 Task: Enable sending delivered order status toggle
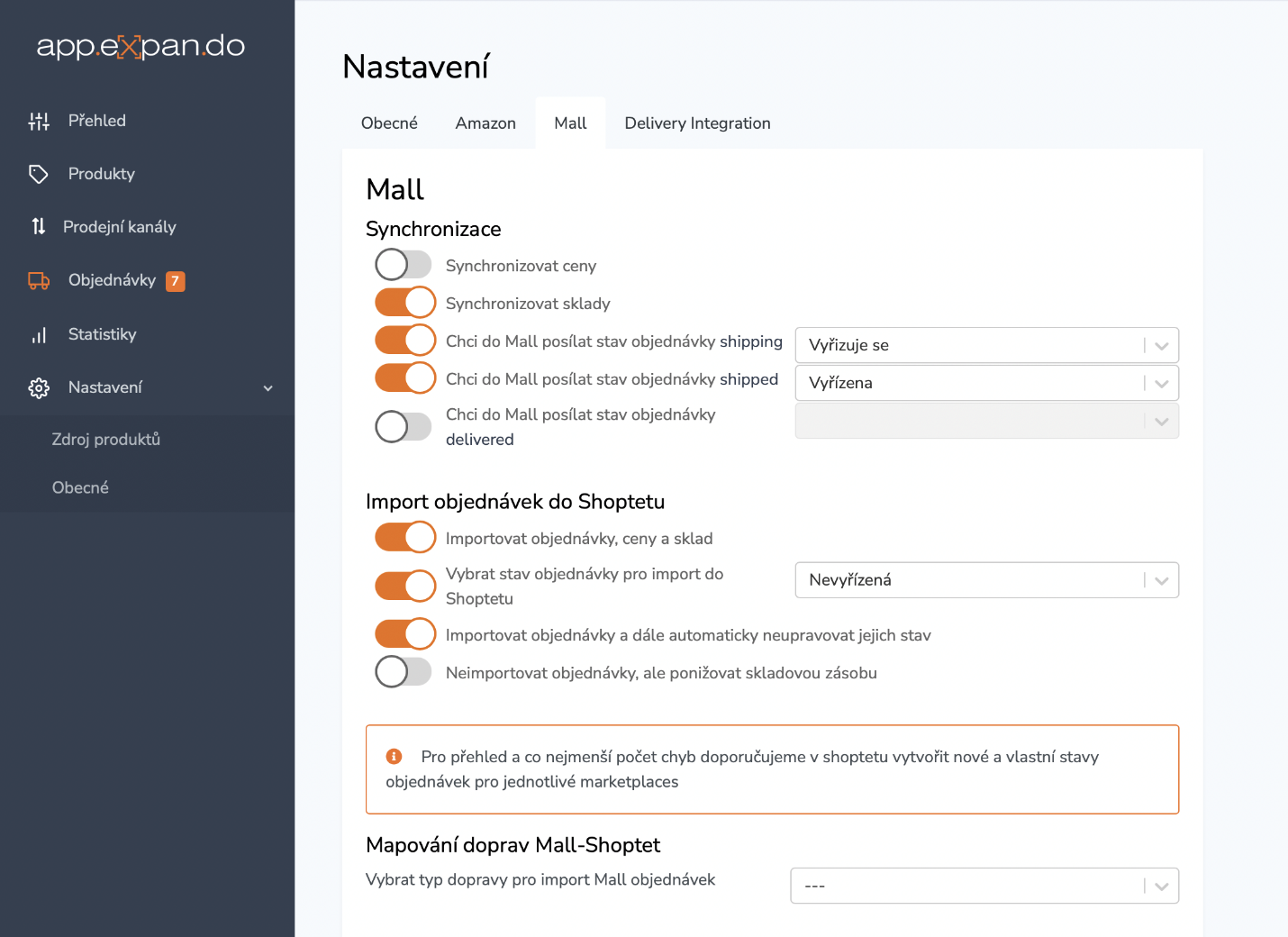click(404, 427)
